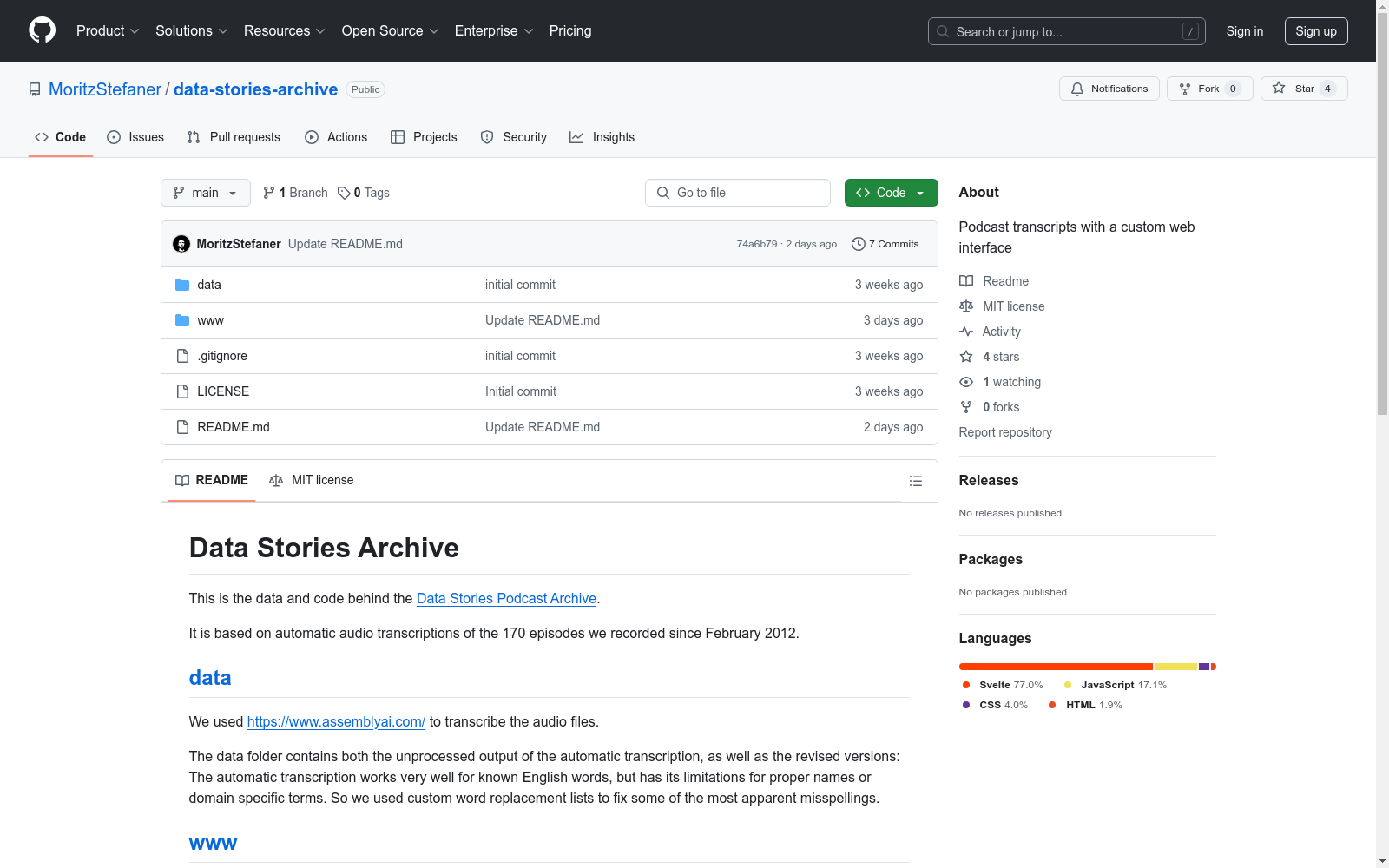
Task: Open the Product menu
Action: click(108, 31)
